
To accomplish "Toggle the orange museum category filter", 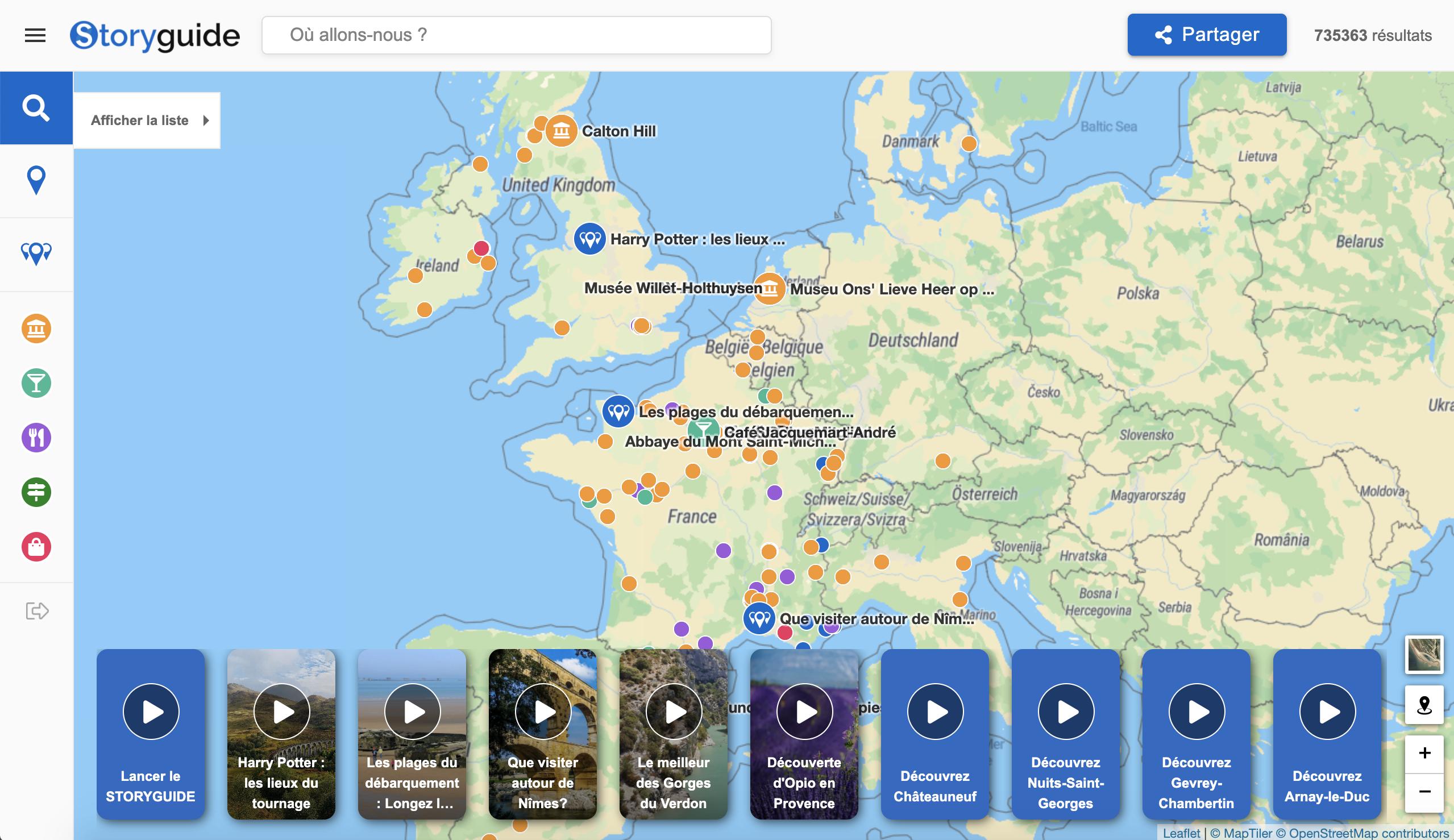I will pos(36,329).
